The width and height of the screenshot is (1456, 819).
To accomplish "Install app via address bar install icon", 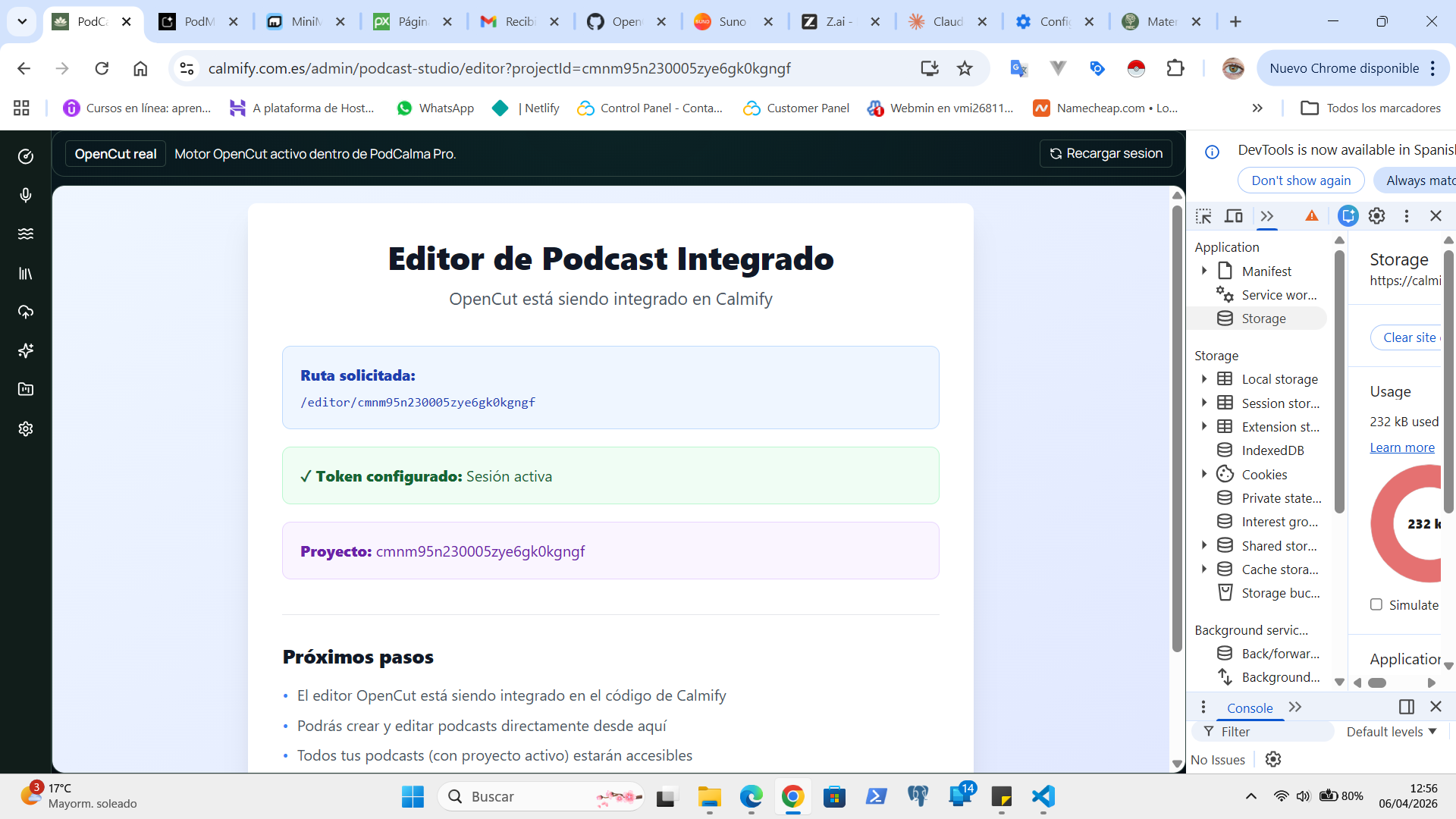I will point(930,68).
